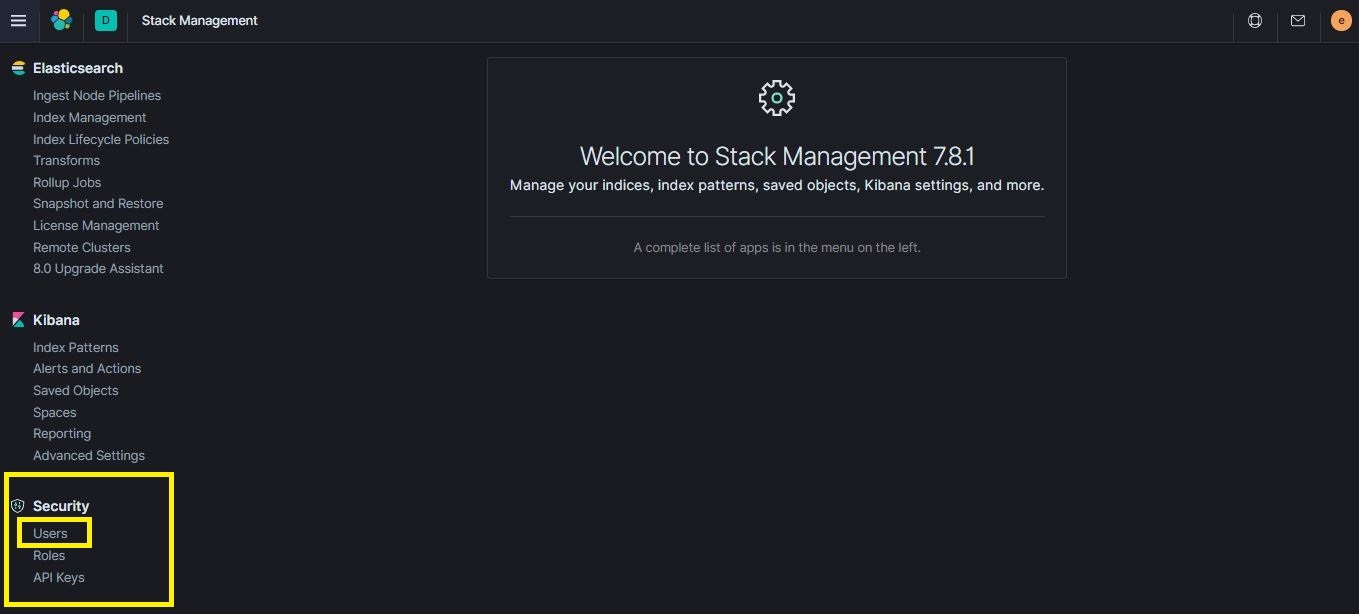Click the Kibana section heading
Image resolution: width=1359 pixels, height=614 pixels.
coord(56,320)
